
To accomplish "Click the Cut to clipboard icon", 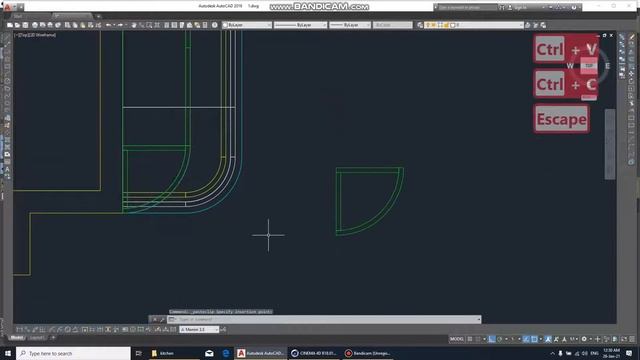I will (67, 25).
